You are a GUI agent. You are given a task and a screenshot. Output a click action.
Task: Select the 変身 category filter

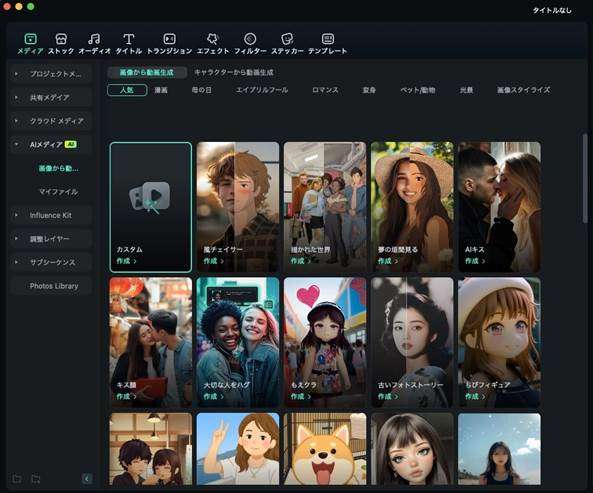click(369, 90)
